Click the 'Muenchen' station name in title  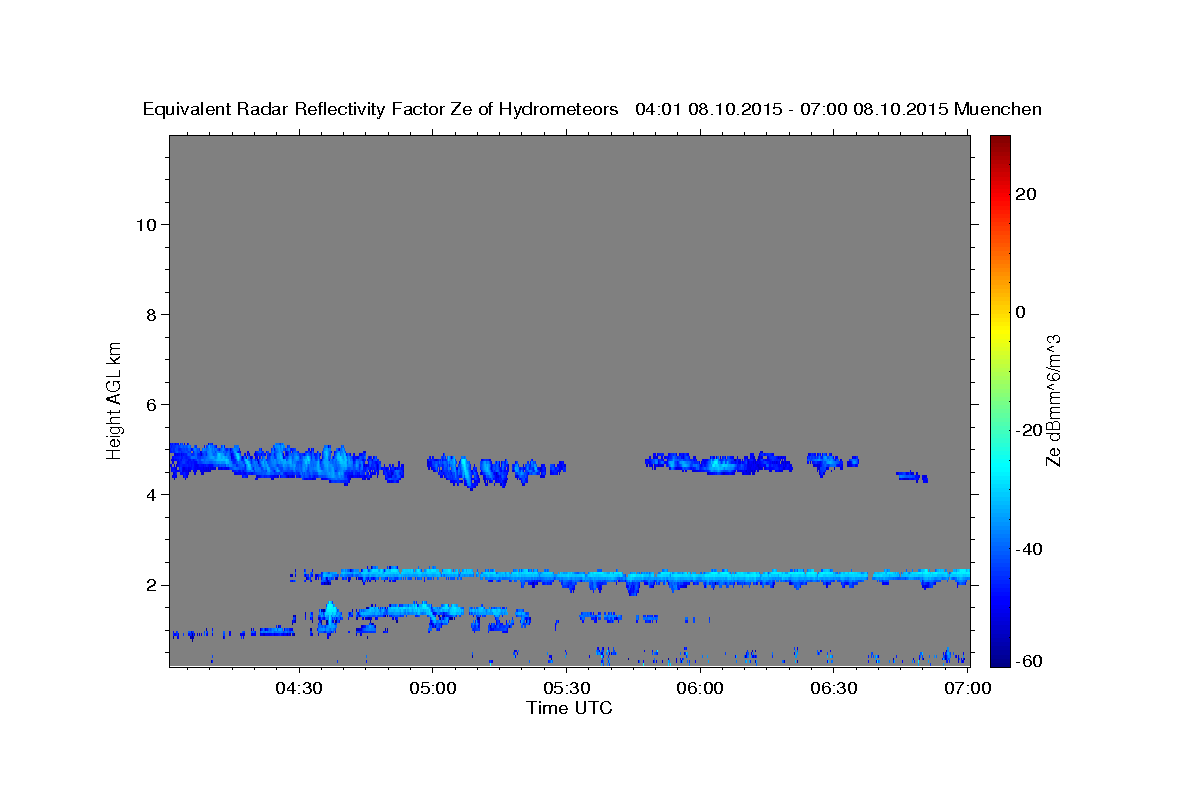(998, 109)
